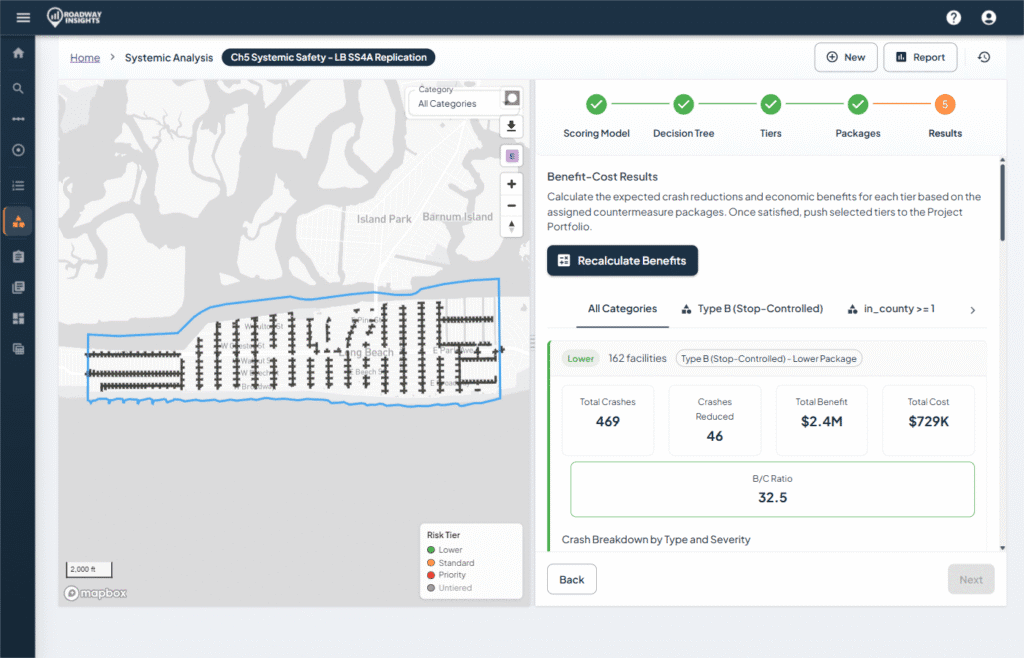Open the help question mark icon

pyautogui.click(x=954, y=17)
